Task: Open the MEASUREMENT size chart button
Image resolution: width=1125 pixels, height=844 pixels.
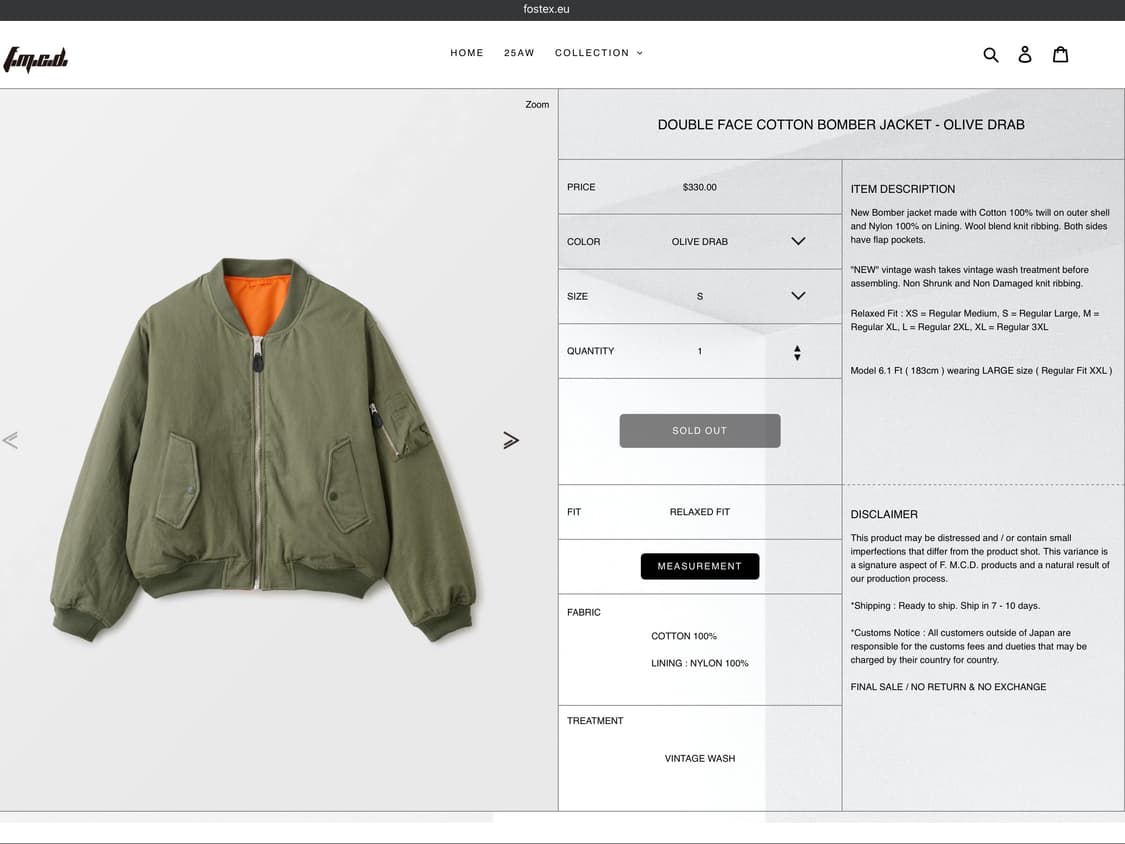Action: pos(699,566)
